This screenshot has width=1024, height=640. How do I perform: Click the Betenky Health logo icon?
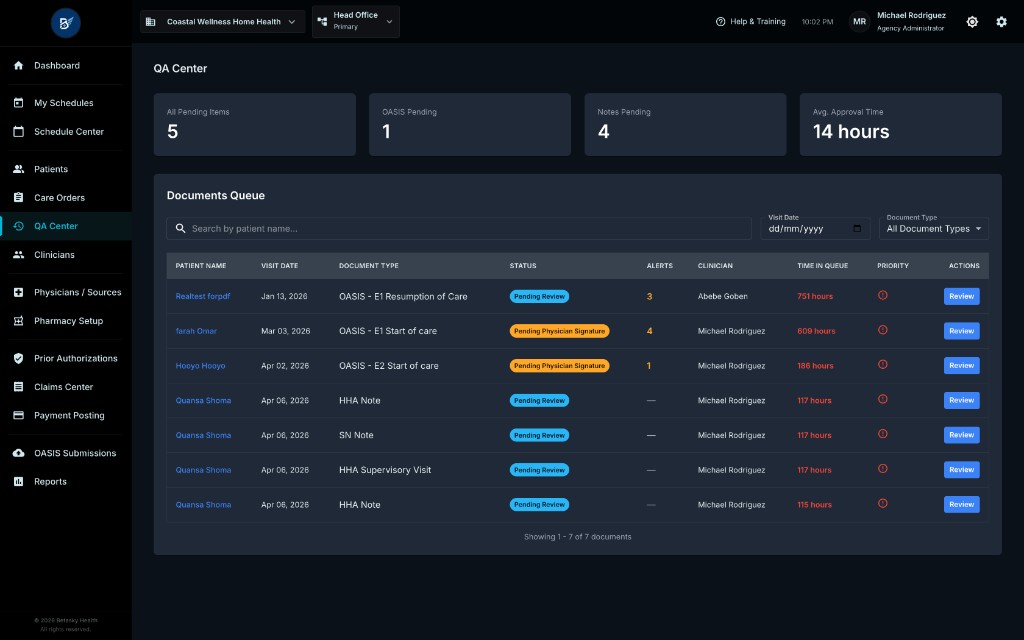click(x=65, y=23)
